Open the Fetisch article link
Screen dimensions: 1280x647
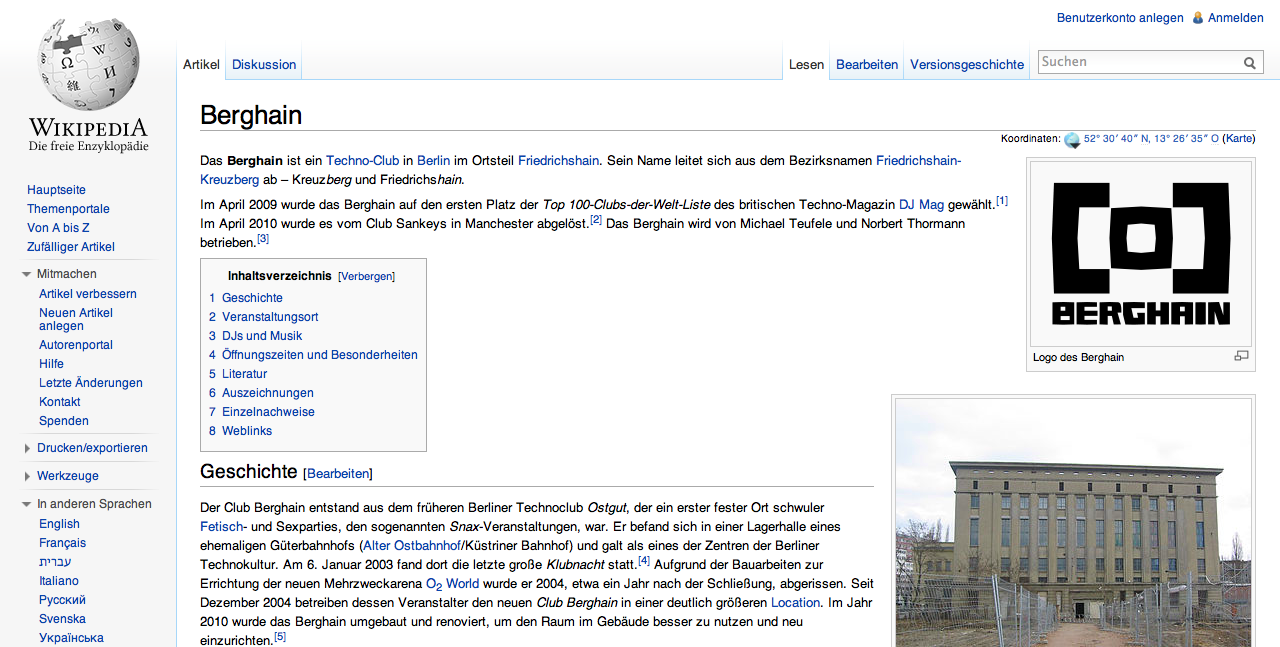[222, 527]
